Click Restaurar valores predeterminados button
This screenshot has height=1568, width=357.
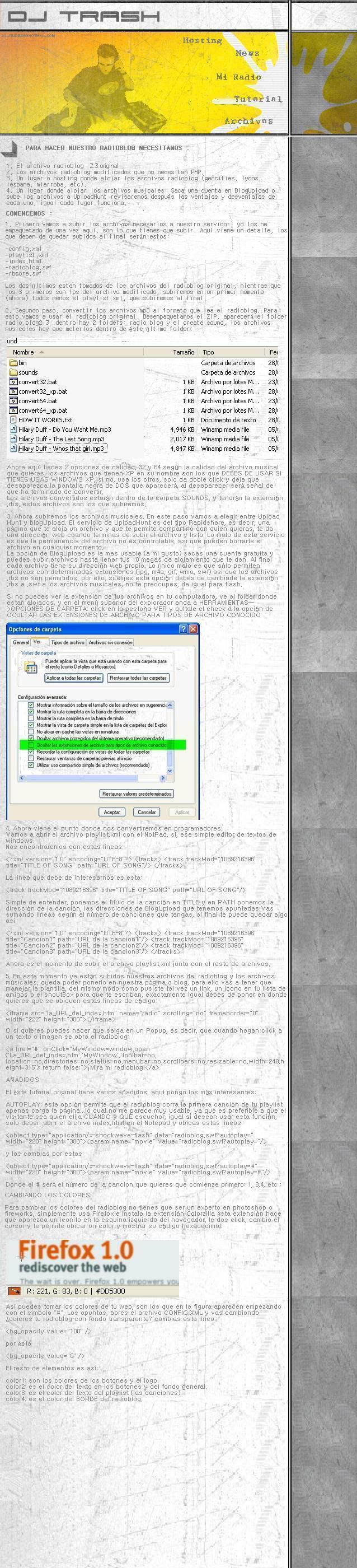pyautogui.click(x=137, y=794)
